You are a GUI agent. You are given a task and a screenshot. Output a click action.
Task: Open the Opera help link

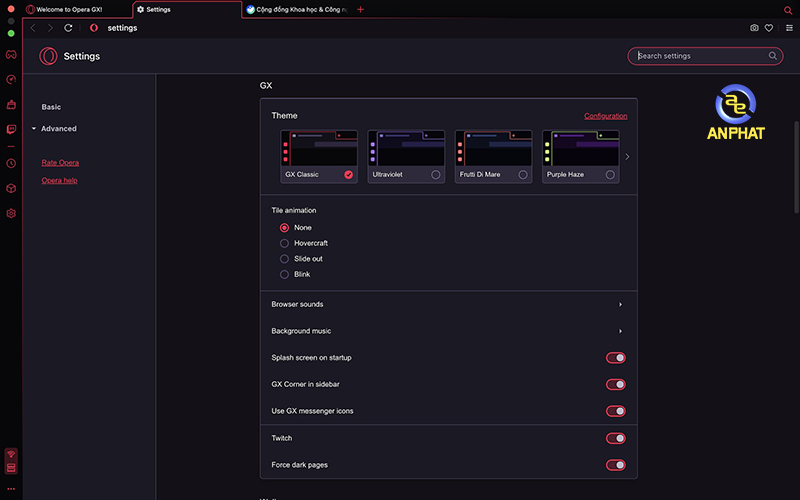pos(59,181)
